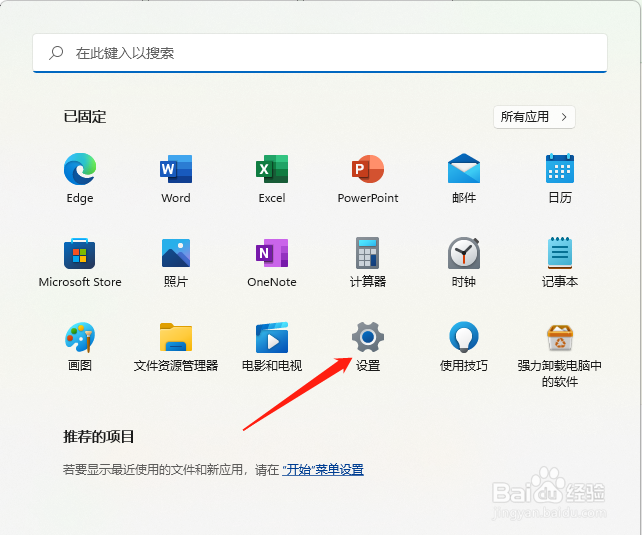Open the 画图 paint app

(80, 337)
